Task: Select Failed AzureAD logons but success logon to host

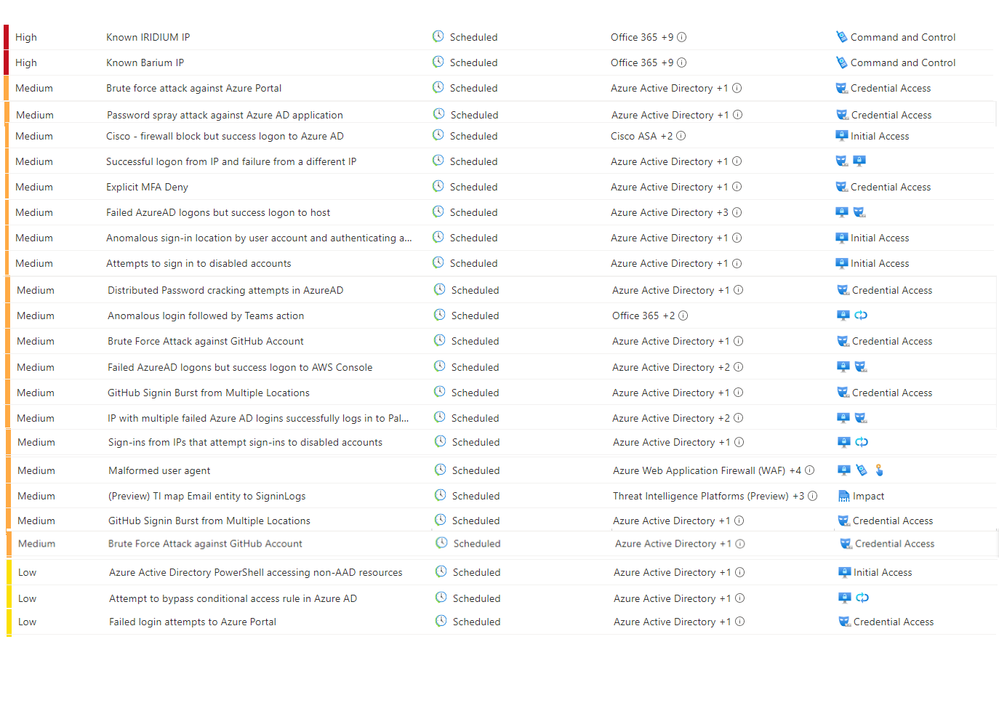Action: [x=218, y=212]
